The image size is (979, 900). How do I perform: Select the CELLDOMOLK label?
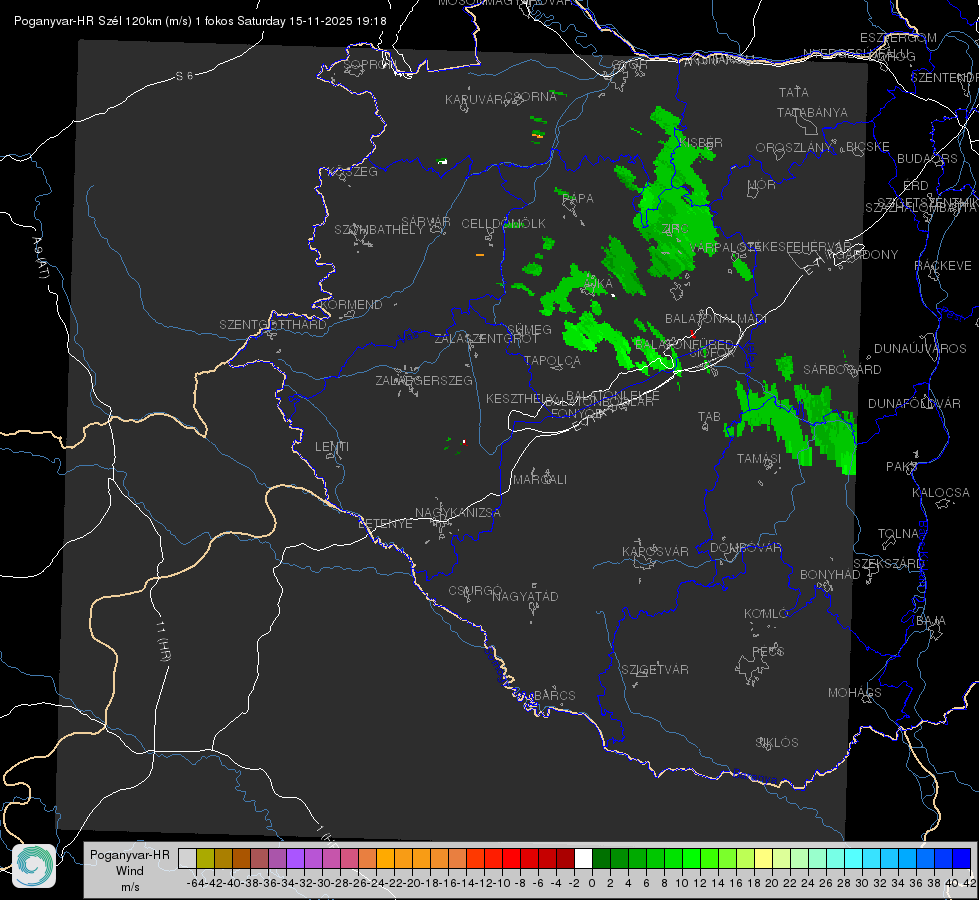pos(504,224)
